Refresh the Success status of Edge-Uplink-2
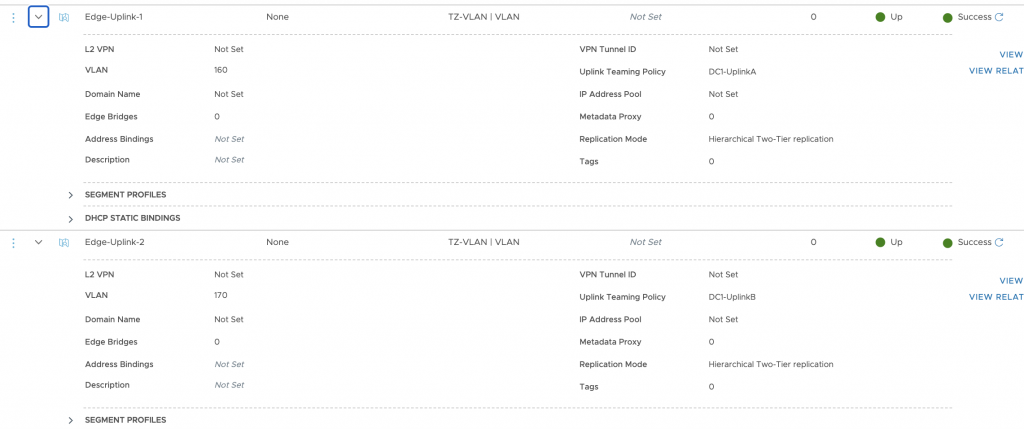The height and width of the screenshot is (429, 1024). 999,242
